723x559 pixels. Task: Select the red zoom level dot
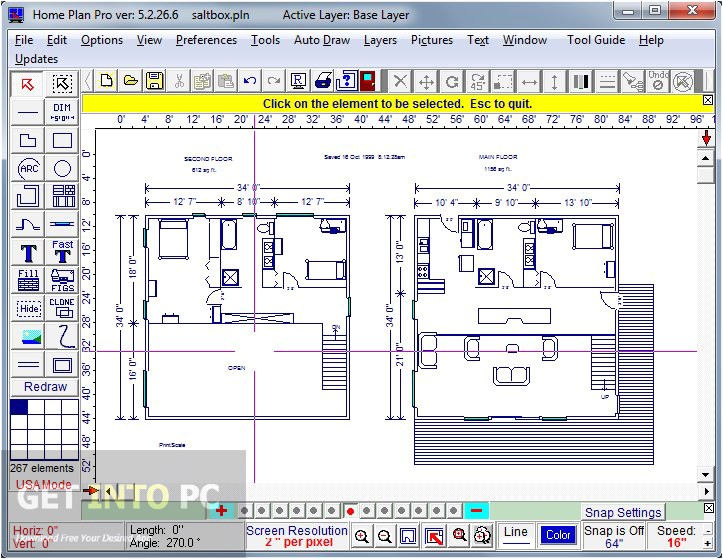350,511
